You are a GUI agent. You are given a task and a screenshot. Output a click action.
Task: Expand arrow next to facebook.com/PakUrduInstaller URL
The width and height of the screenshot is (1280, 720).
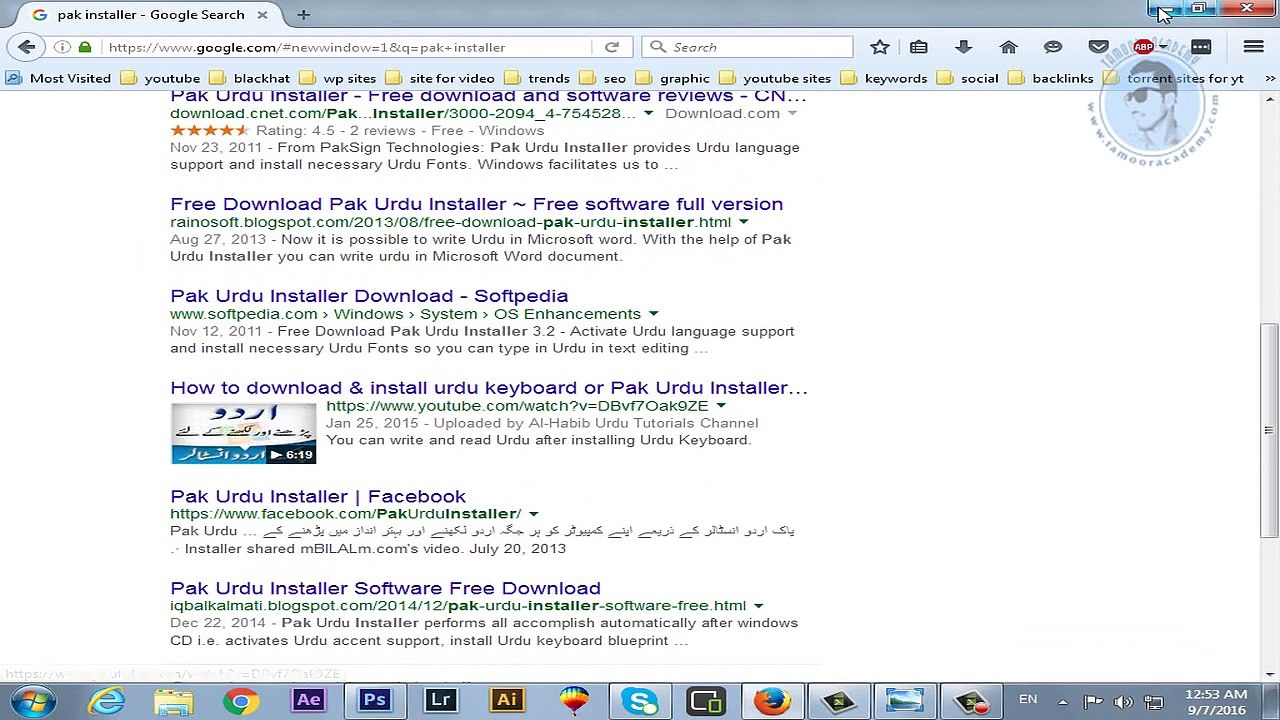pos(533,514)
